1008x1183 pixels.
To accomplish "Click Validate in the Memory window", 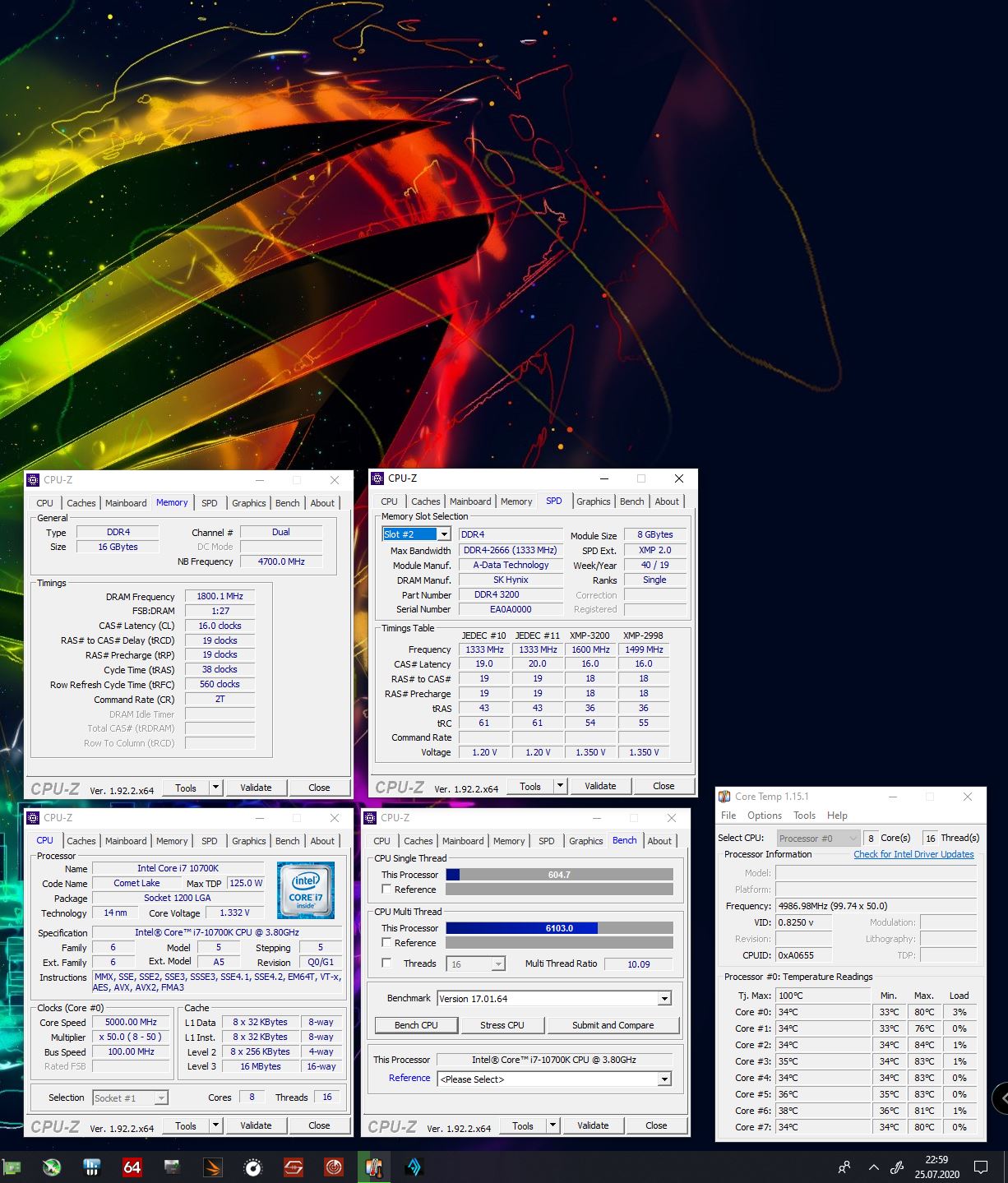I will coord(256,788).
